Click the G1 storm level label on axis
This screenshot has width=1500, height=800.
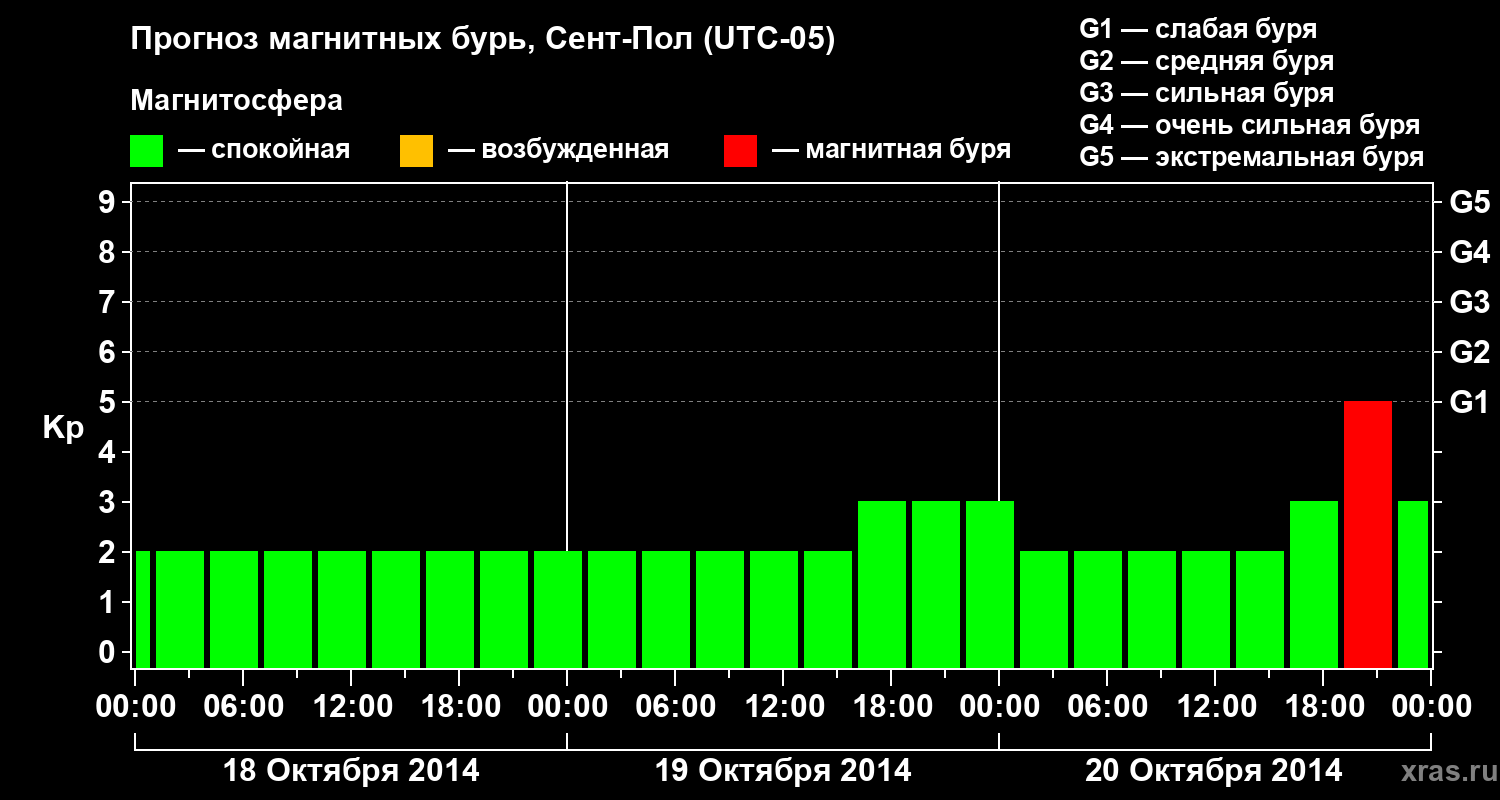pyautogui.click(x=1469, y=402)
